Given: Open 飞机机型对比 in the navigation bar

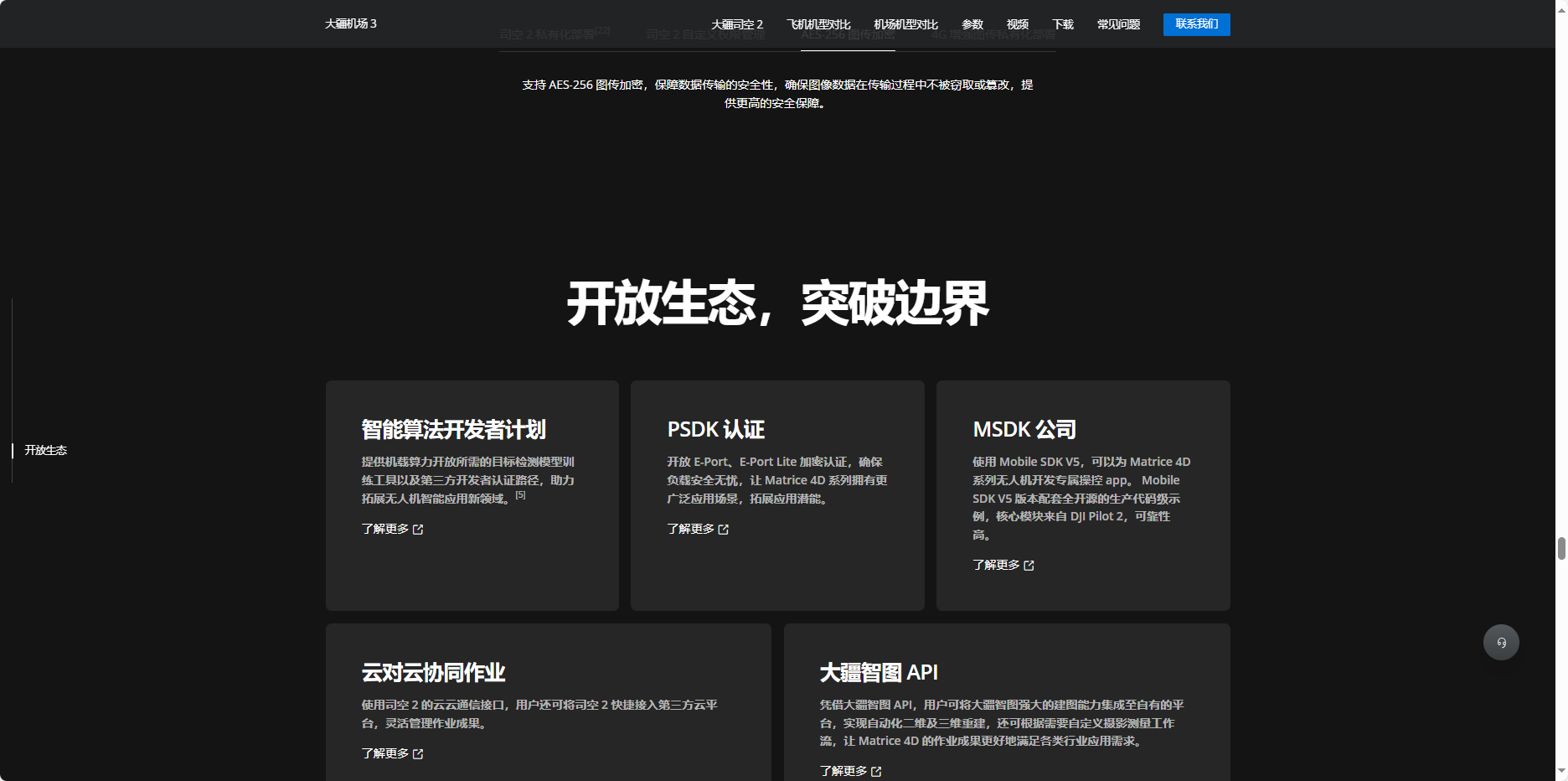Looking at the screenshot, I should [x=818, y=24].
